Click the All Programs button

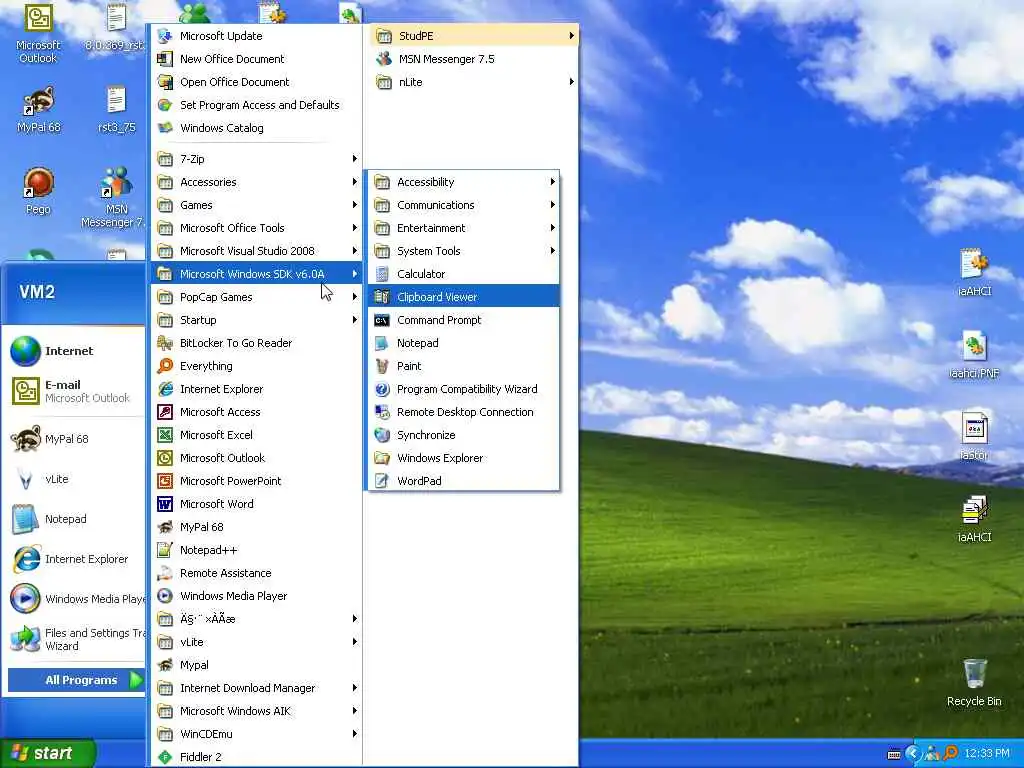[76, 680]
